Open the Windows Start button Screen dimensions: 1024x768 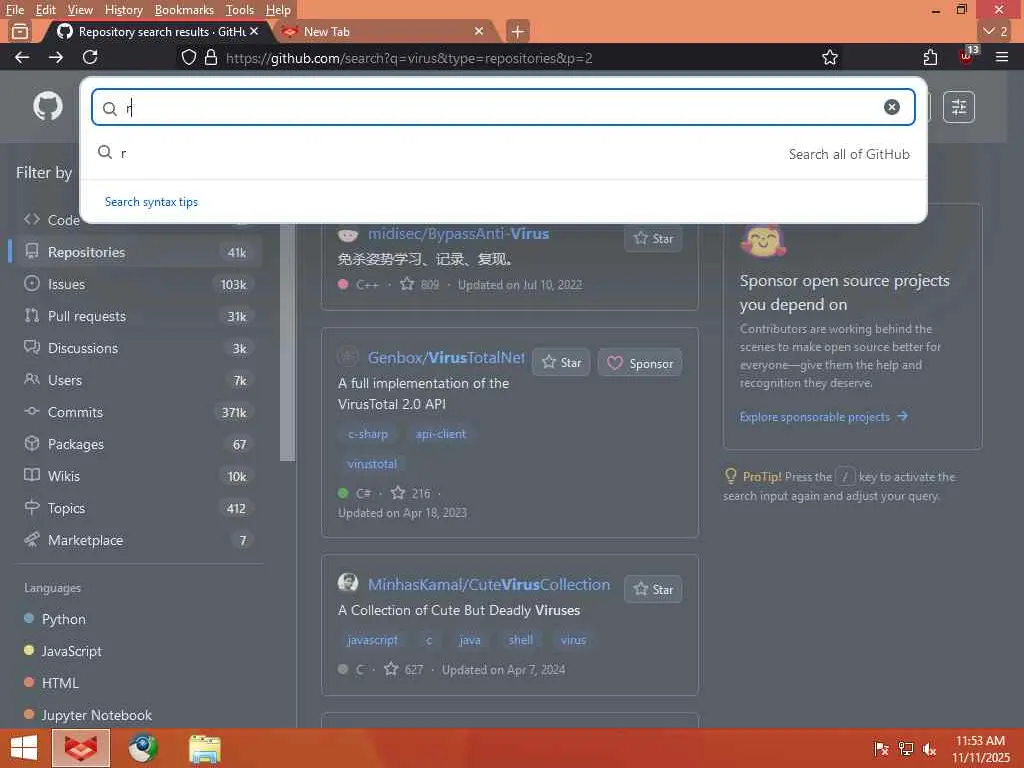[x=24, y=748]
